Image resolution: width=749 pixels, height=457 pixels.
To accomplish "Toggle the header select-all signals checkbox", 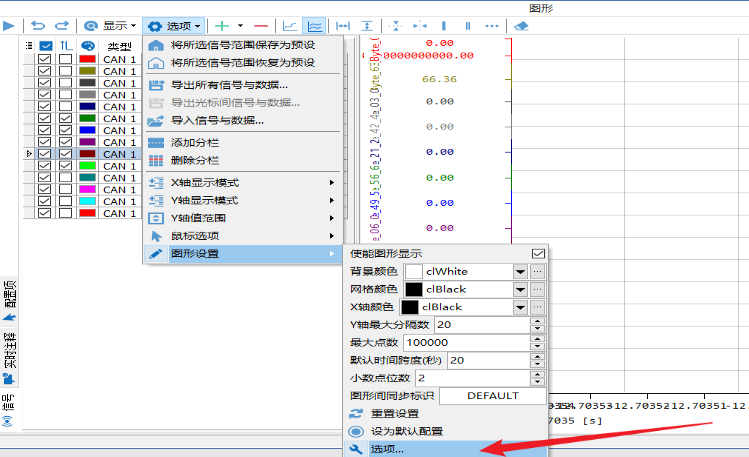I will click(x=46, y=46).
